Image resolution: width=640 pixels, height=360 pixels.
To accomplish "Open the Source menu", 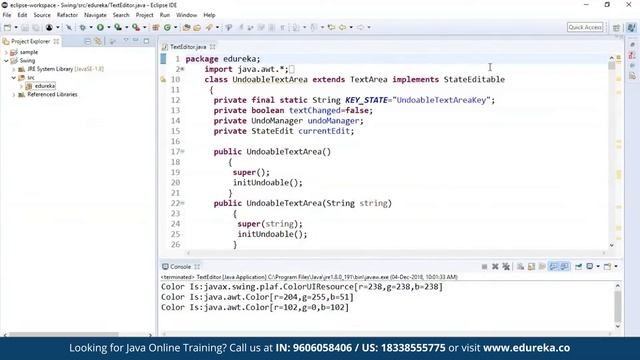I will [42, 15].
